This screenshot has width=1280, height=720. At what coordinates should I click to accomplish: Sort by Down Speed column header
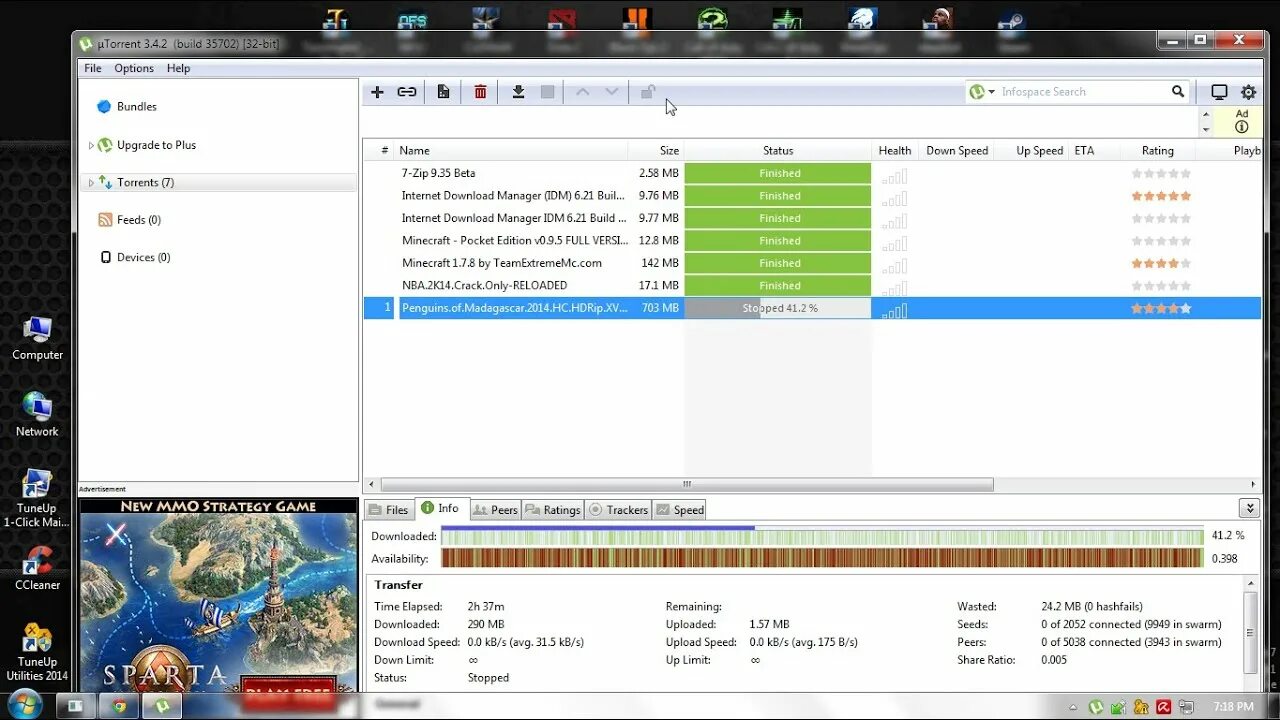pos(956,151)
